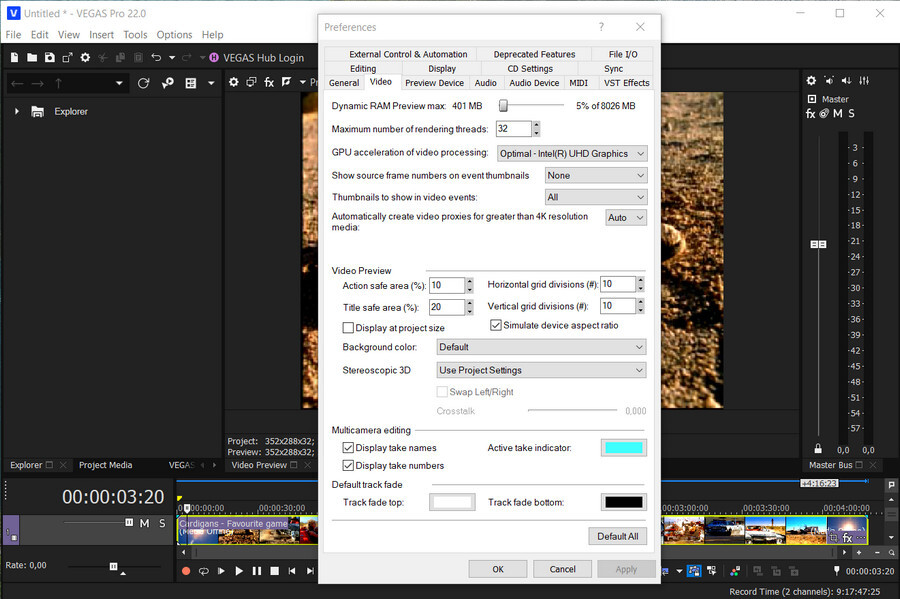Toggle Display take numbers checkbox
Screen dimensions: 900x599
point(348,465)
